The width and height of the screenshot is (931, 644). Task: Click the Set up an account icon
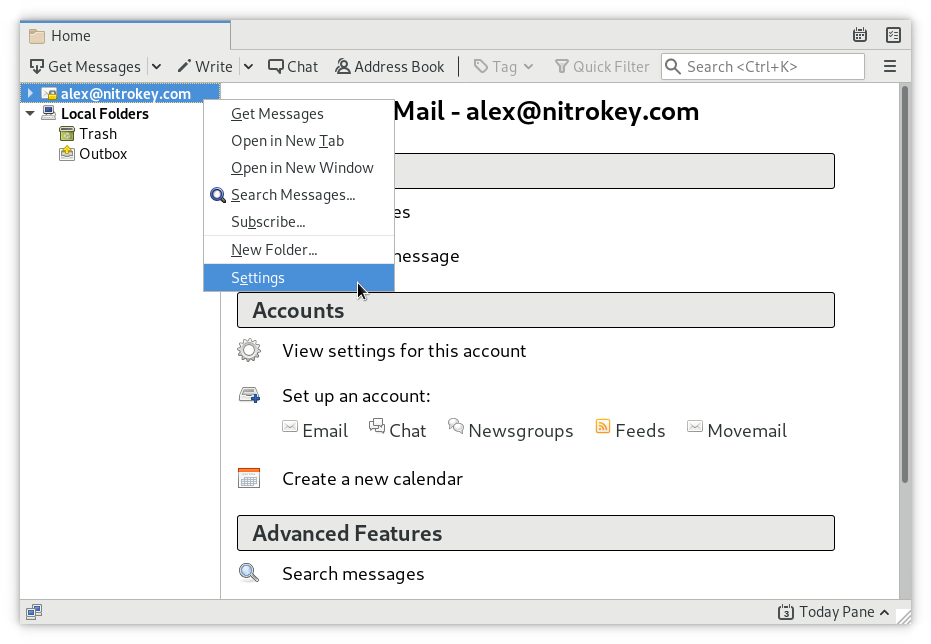click(249, 395)
